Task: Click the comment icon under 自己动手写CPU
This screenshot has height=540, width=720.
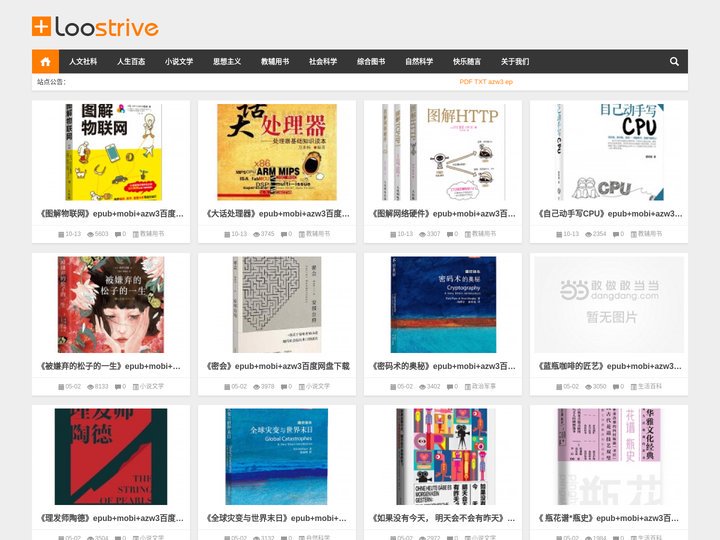Action: [x=616, y=234]
